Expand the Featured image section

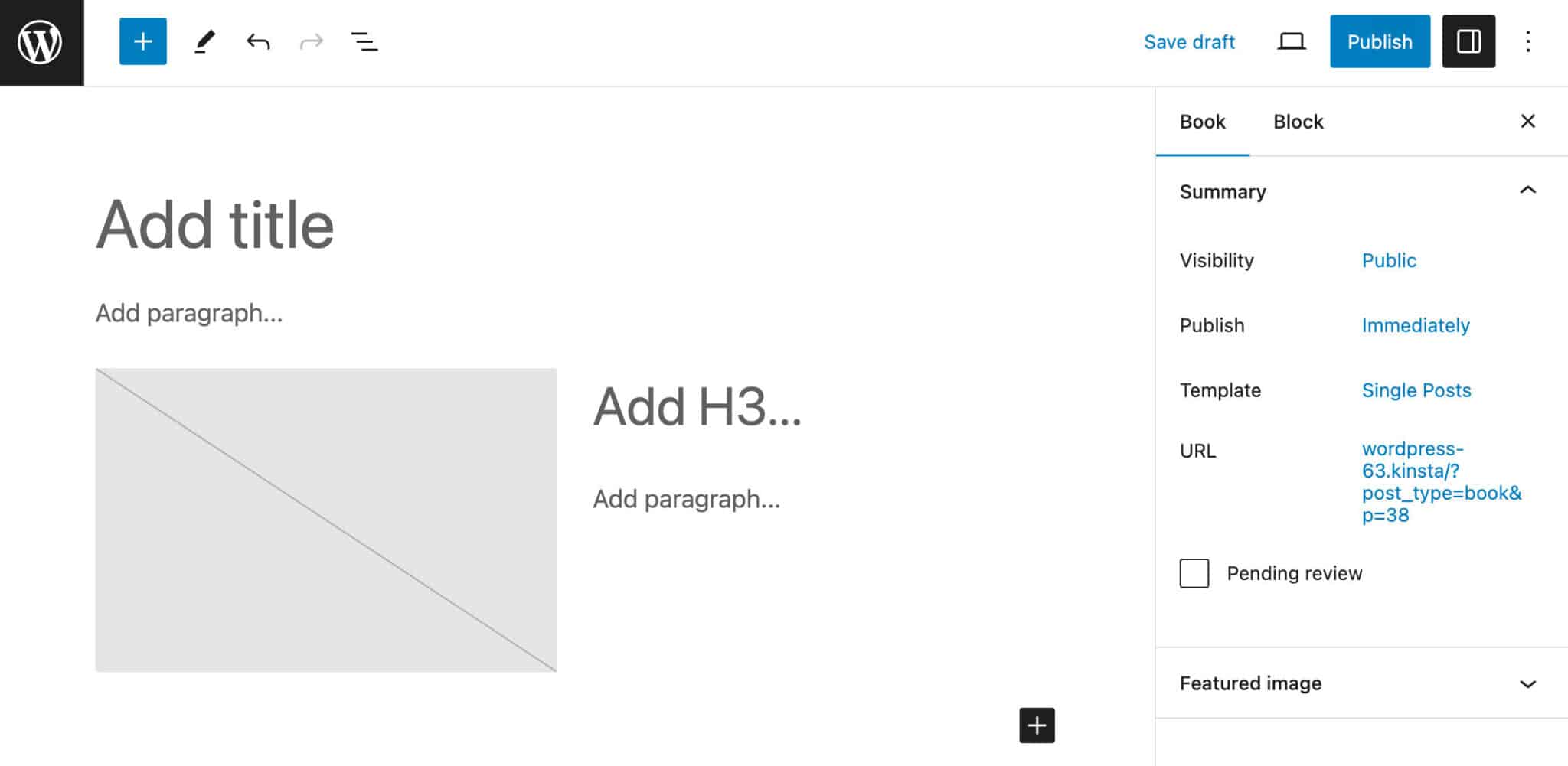(x=1528, y=683)
